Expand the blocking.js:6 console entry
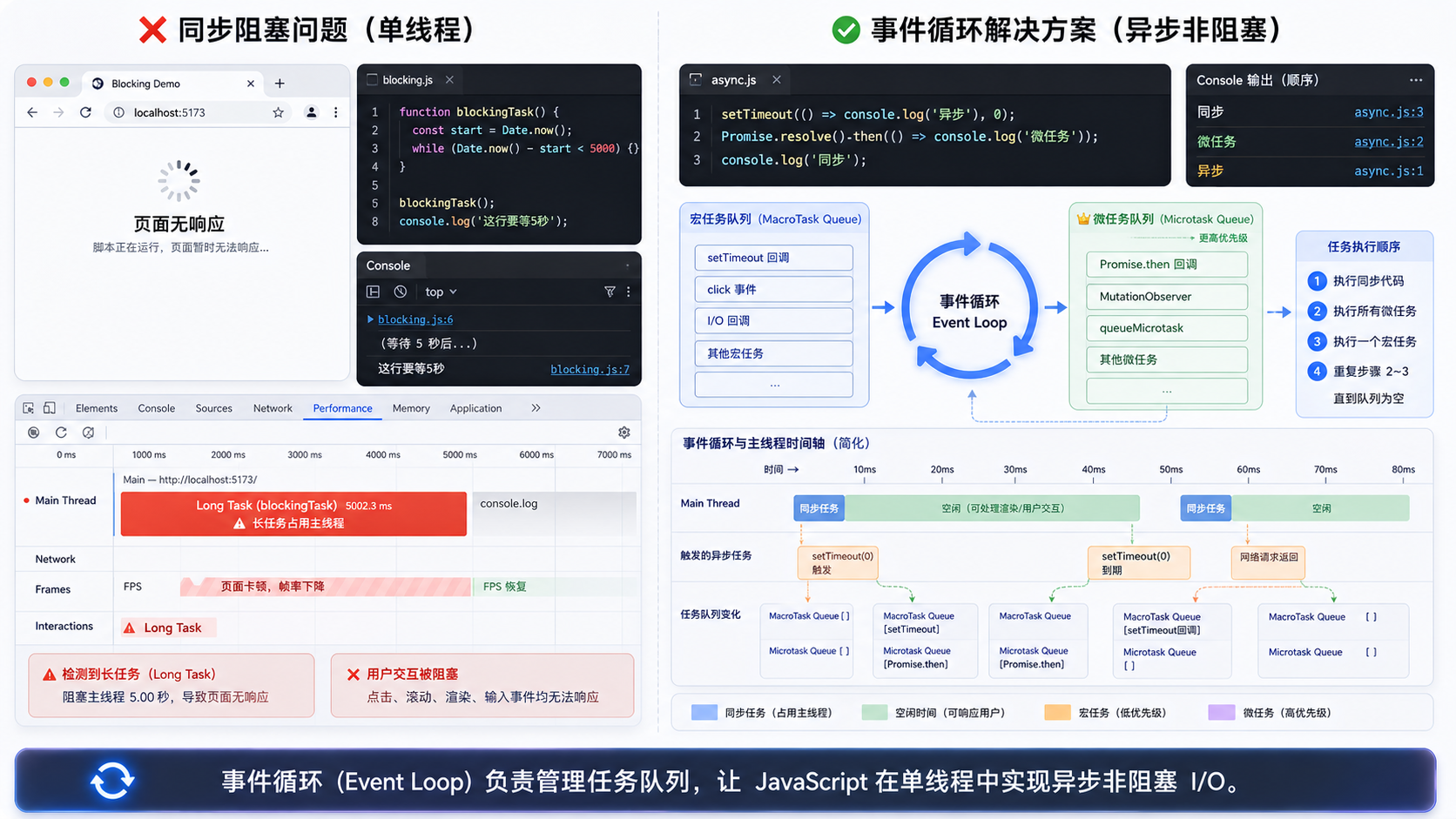 [x=370, y=319]
